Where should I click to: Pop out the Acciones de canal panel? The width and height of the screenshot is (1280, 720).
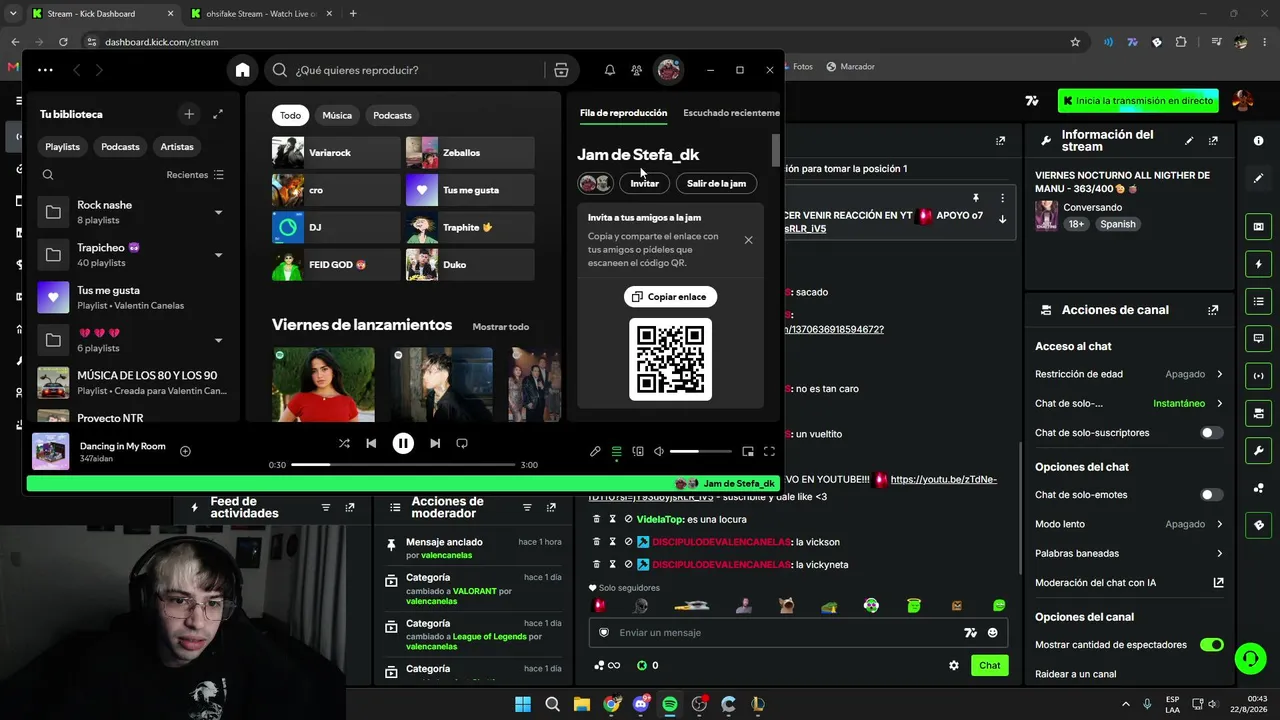[x=1213, y=310]
